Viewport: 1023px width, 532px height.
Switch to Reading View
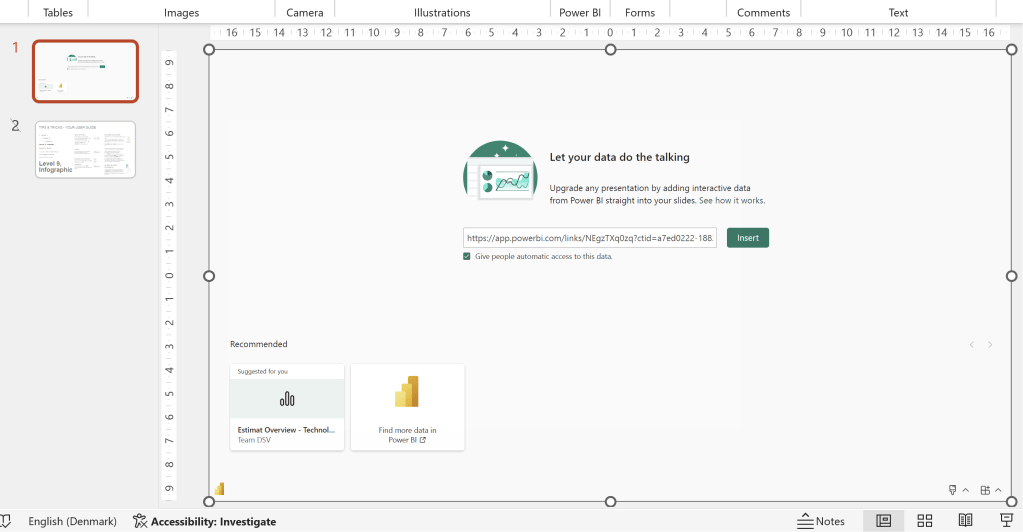coord(965,521)
